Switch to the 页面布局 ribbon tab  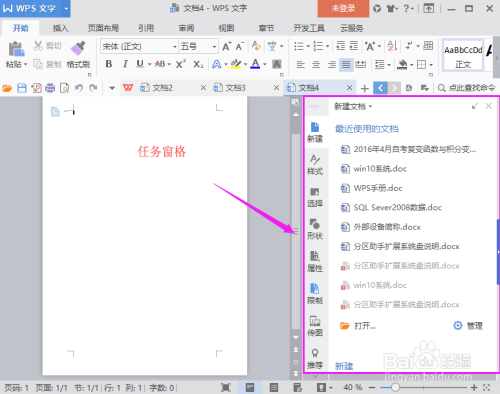(x=103, y=28)
